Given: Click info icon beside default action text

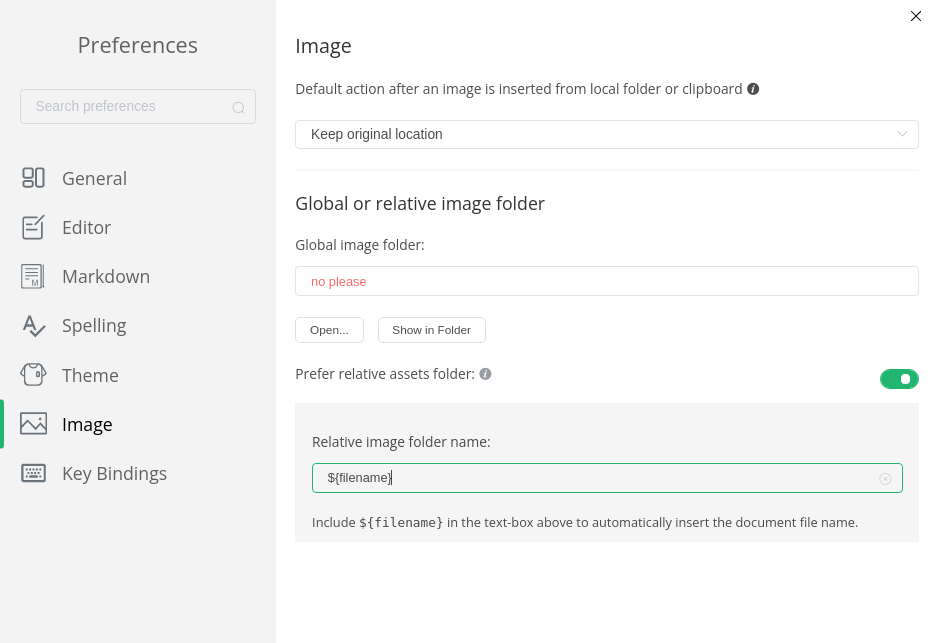Looking at the screenshot, I should point(753,89).
